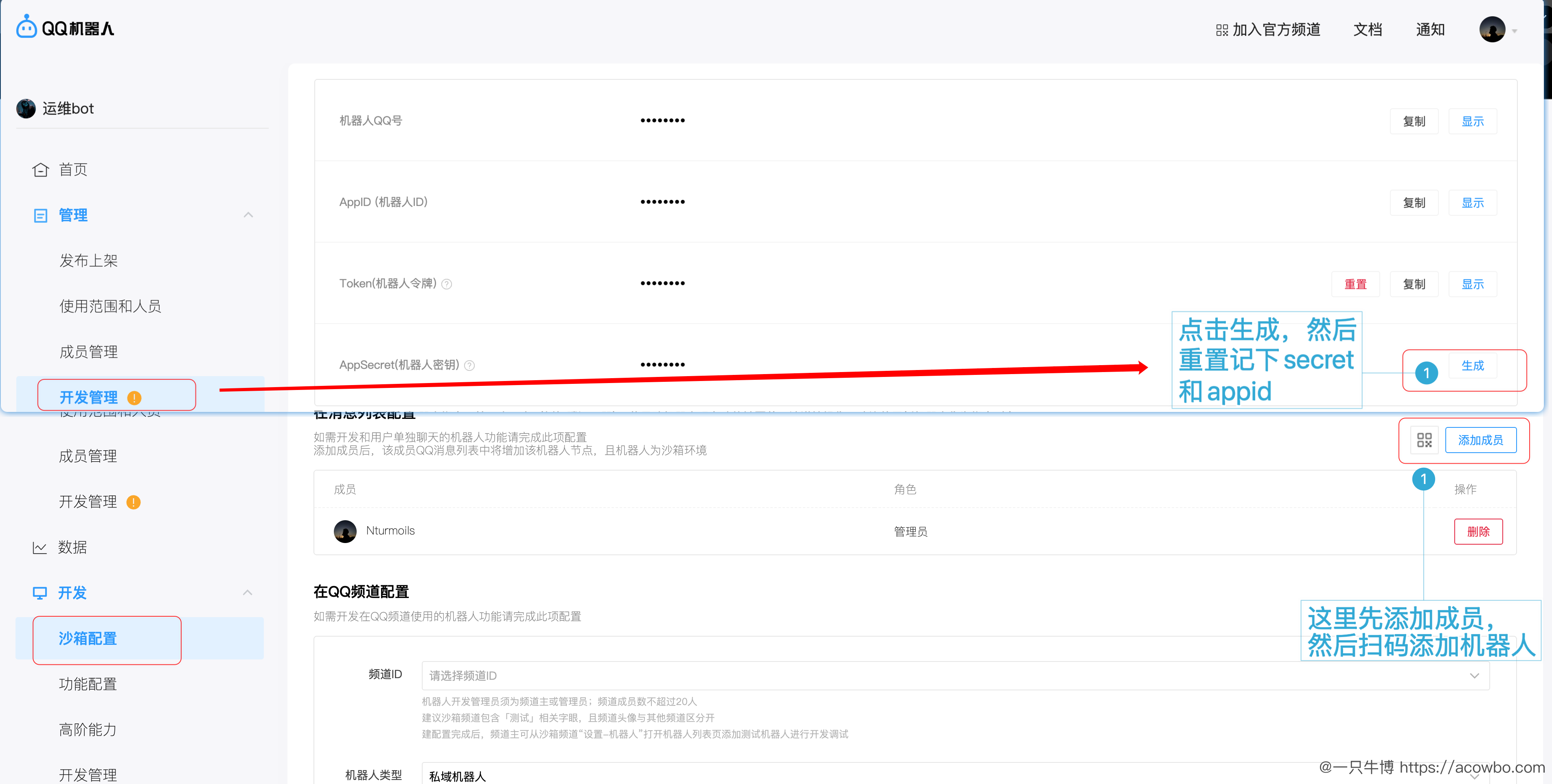Click Nturmoils member avatar thumbnail
The width and height of the screenshot is (1552, 784).
click(344, 531)
